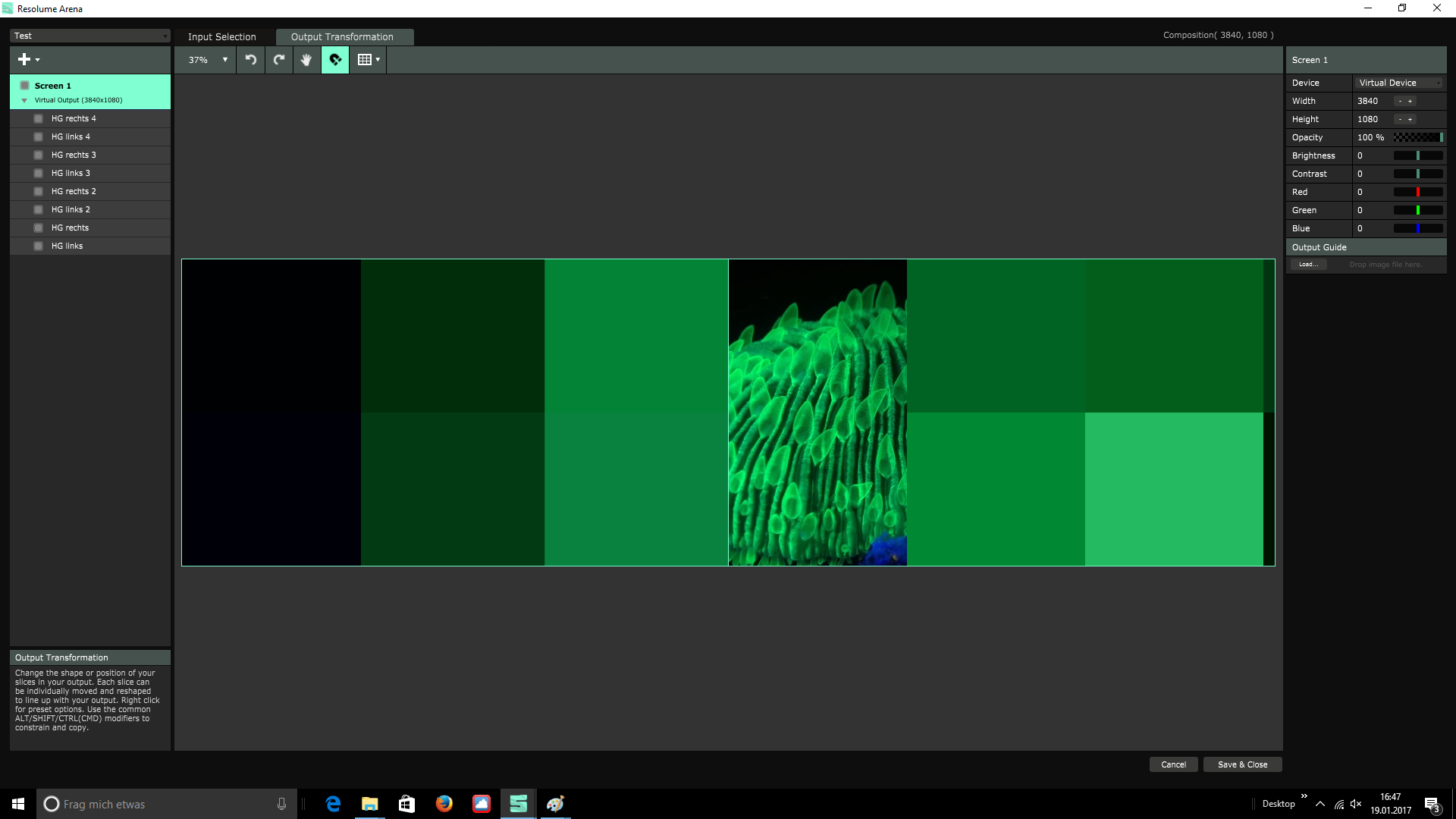1456x819 pixels.
Task: Click the plus add screen icon
Action: 24,59
